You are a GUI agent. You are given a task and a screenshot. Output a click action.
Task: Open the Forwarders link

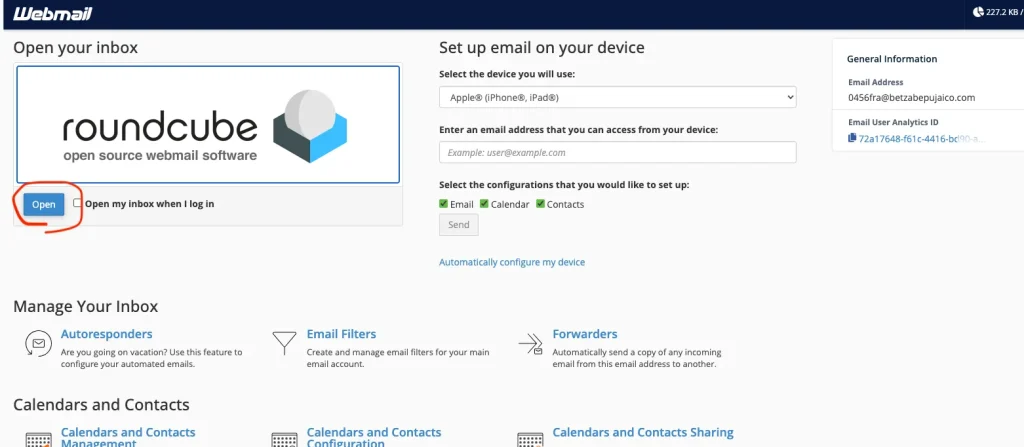(x=584, y=334)
